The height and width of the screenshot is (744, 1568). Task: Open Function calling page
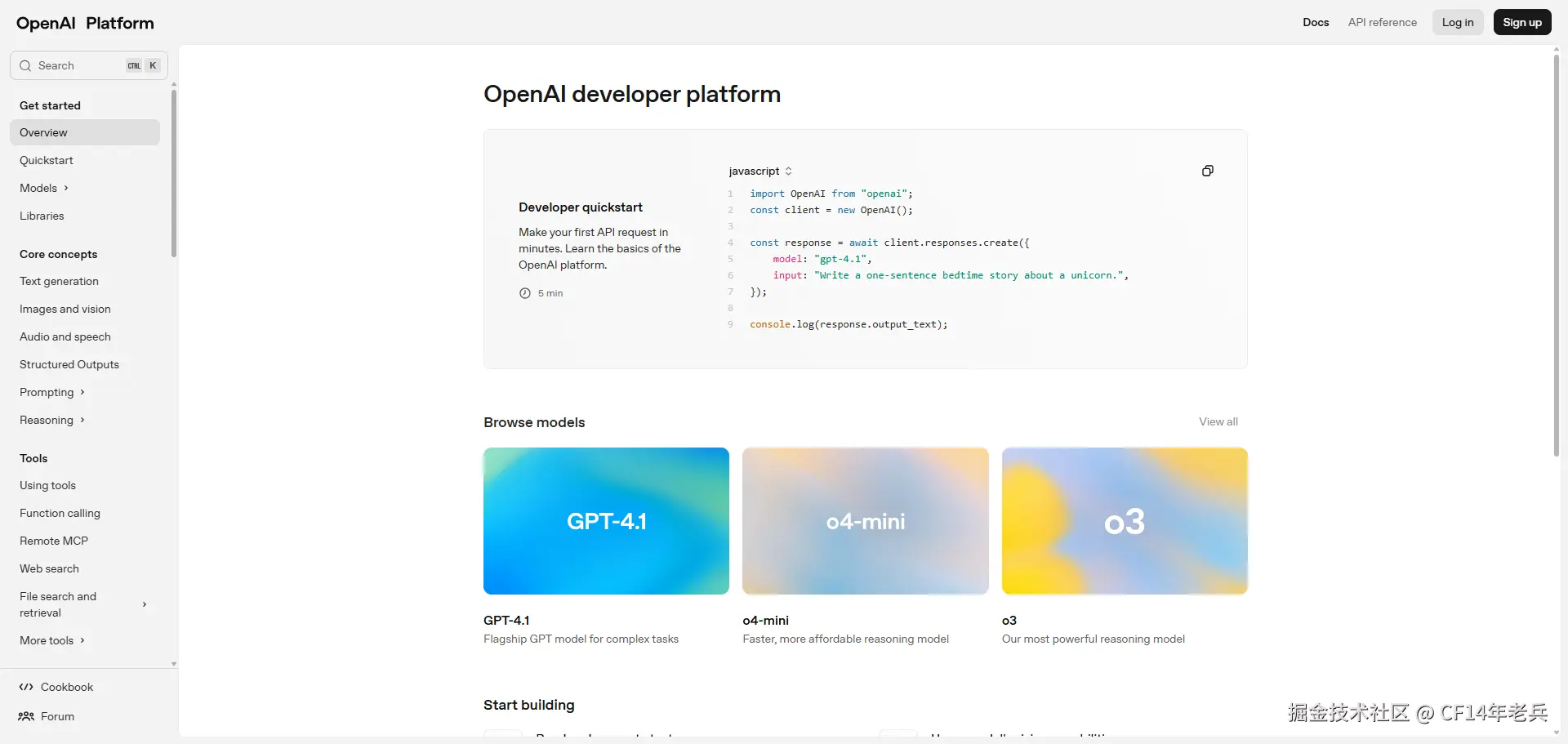pyautogui.click(x=60, y=513)
